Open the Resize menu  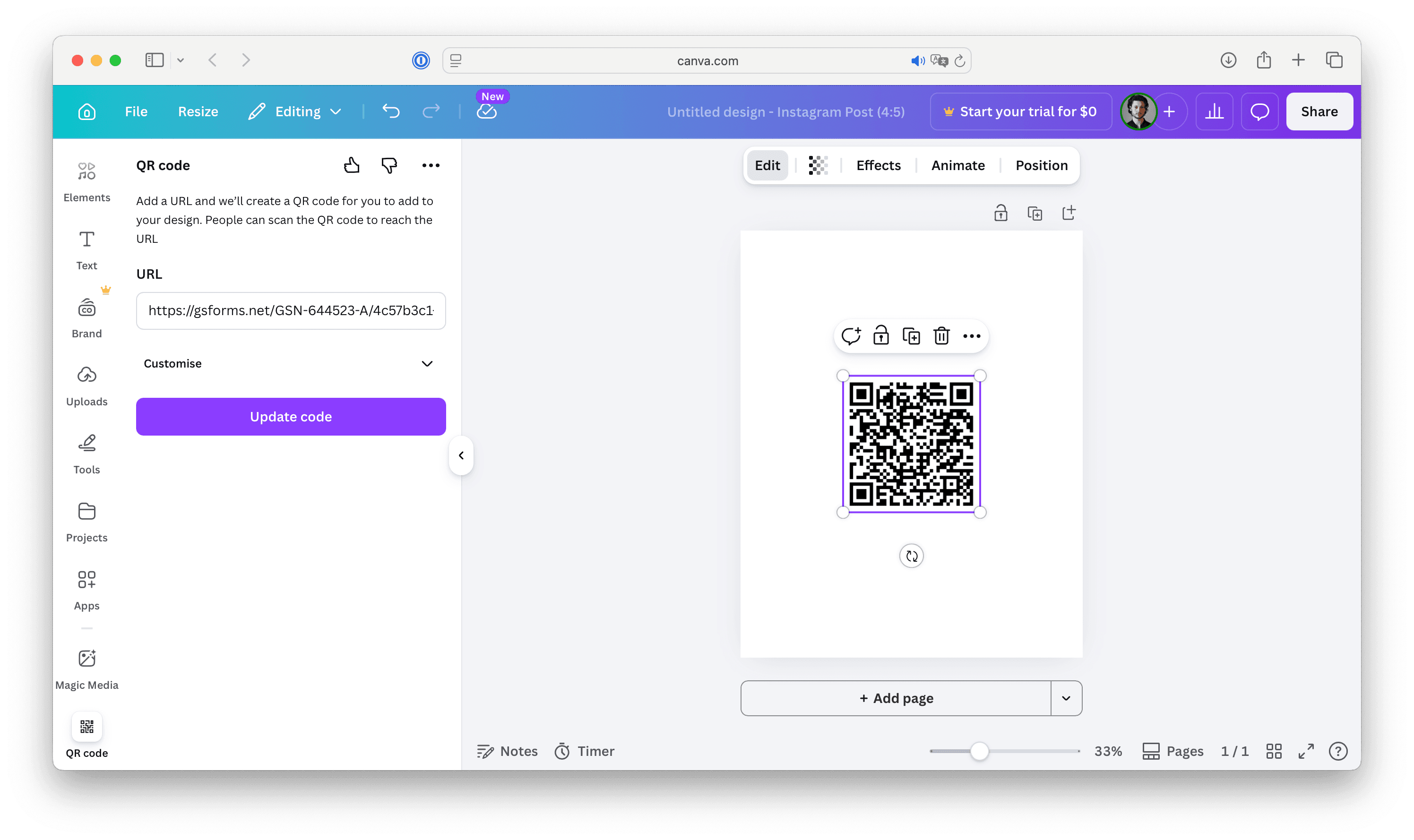[x=198, y=111]
